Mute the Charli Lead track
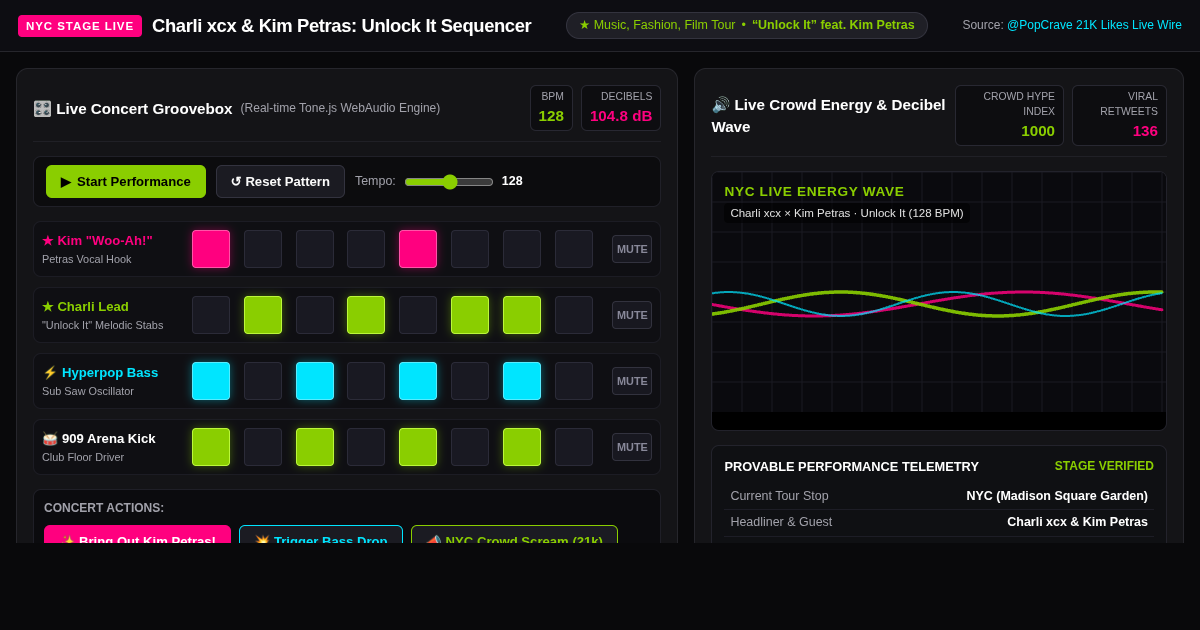Image resolution: width=1200 pixels, height=630 pixels. (632, 315)
